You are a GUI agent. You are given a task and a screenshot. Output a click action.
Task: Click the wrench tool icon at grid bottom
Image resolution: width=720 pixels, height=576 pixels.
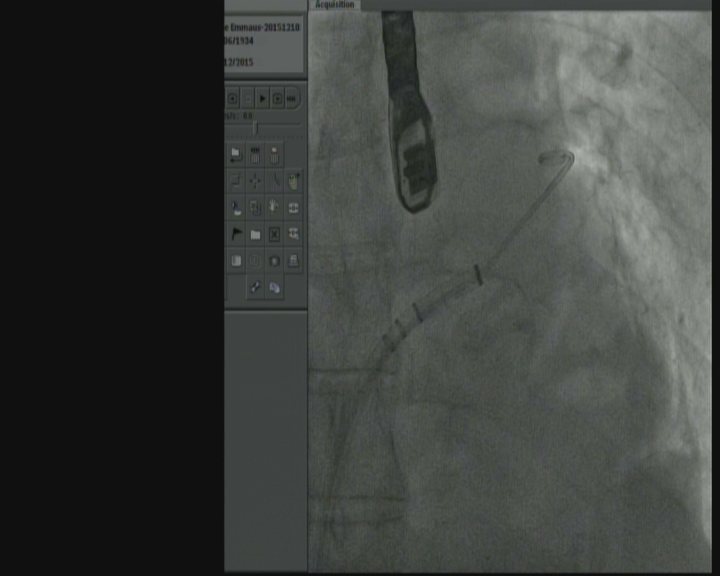pos(255,287)
